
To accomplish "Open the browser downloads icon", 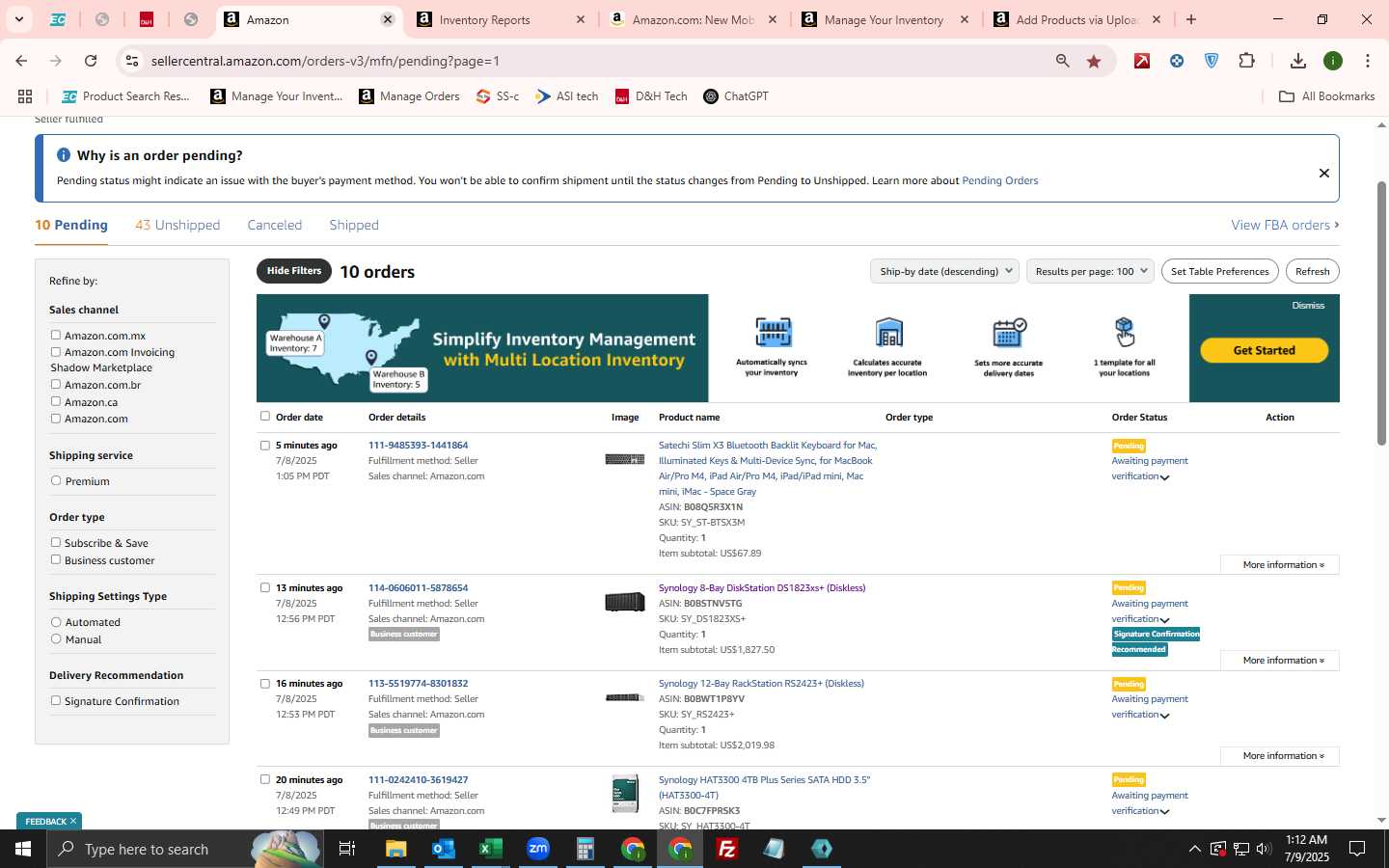I will coord(1298,61).
